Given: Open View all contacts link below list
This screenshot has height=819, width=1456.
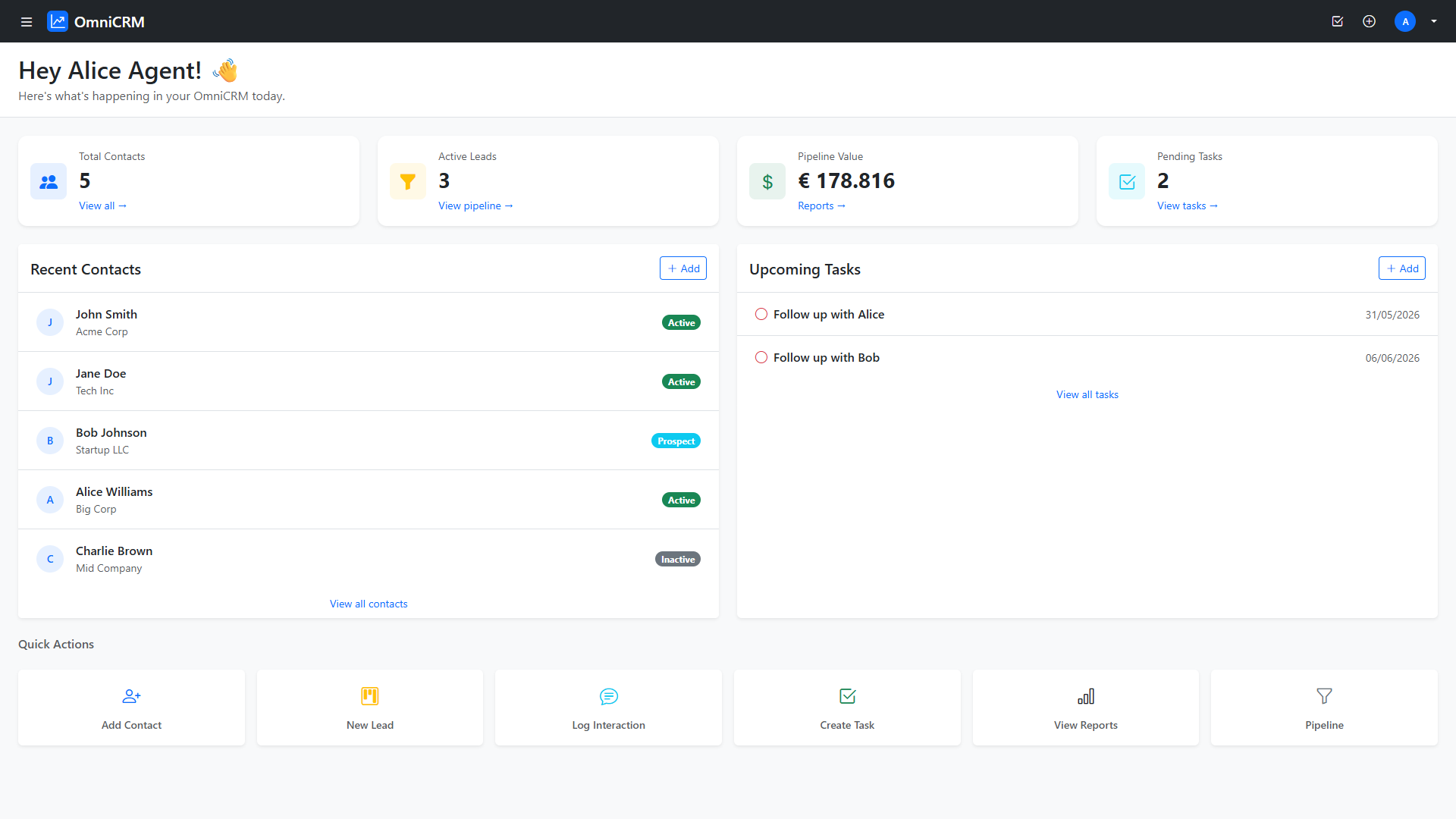Looking at the screenshot, I should pos(369,604).
